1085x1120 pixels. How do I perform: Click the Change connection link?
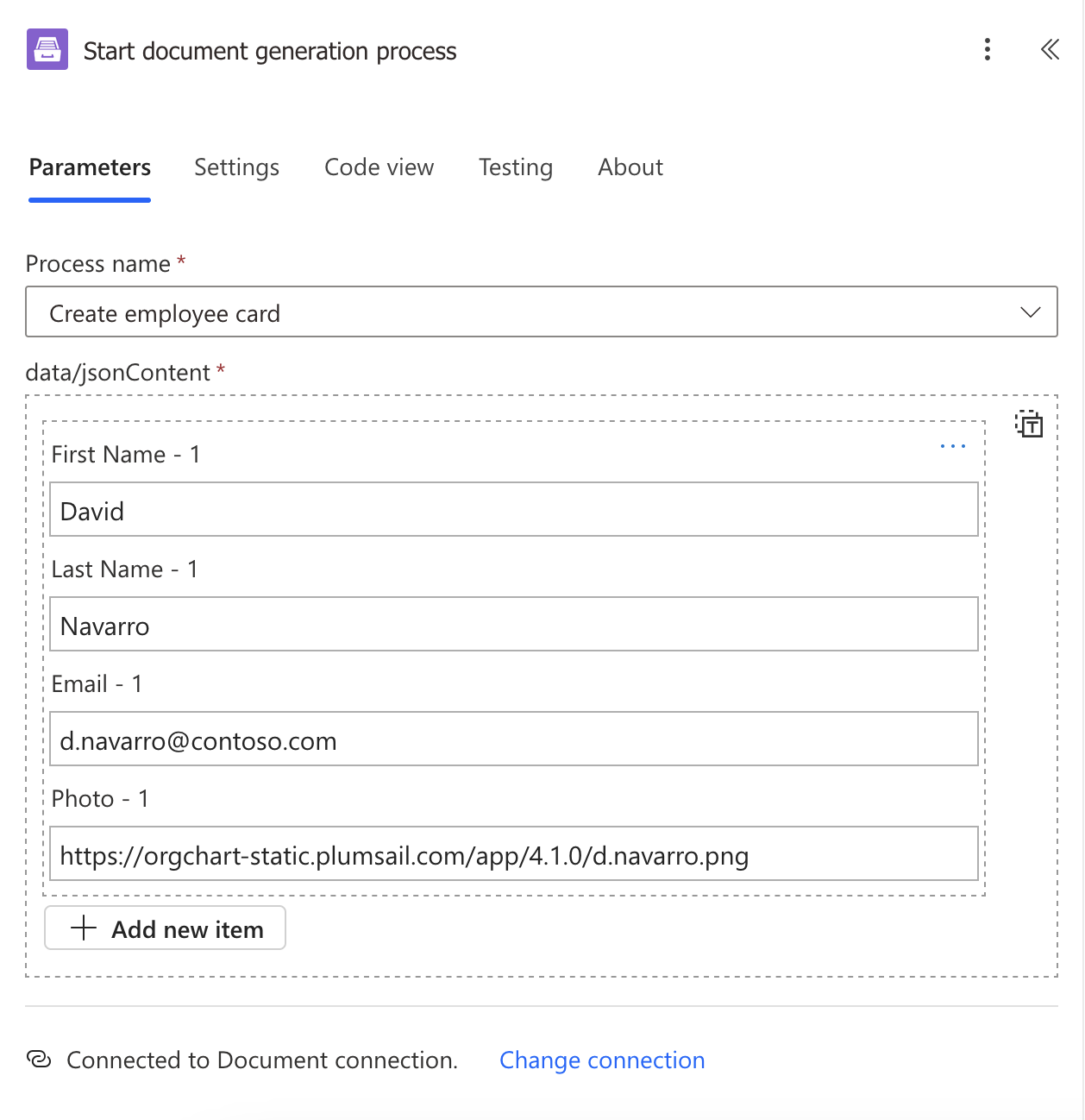(602, 1060)
